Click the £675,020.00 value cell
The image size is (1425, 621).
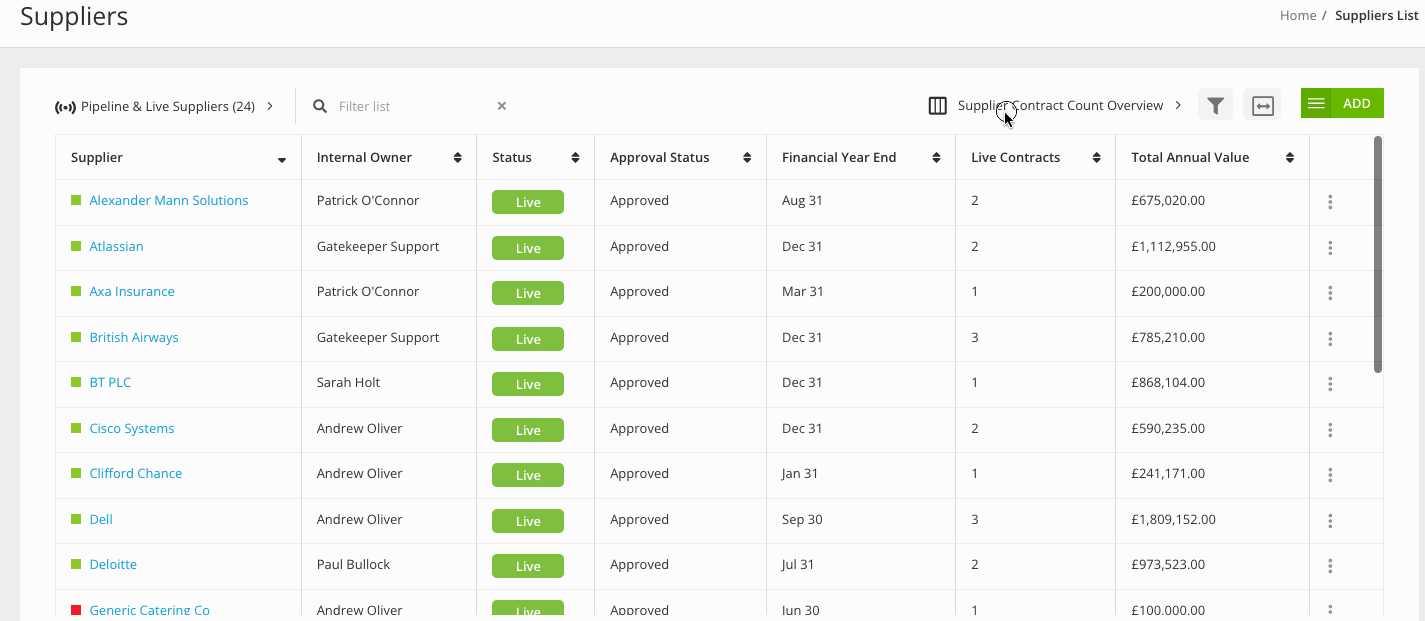[x=1168, y=200]
